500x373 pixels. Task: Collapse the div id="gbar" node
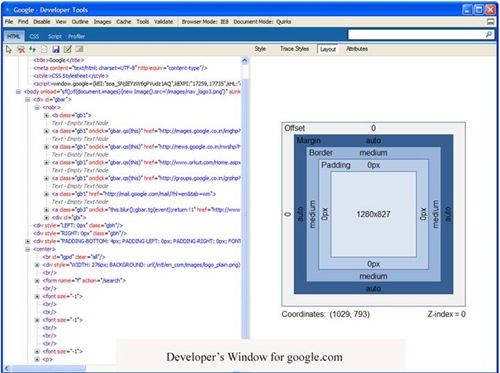[x=28, y=99]
